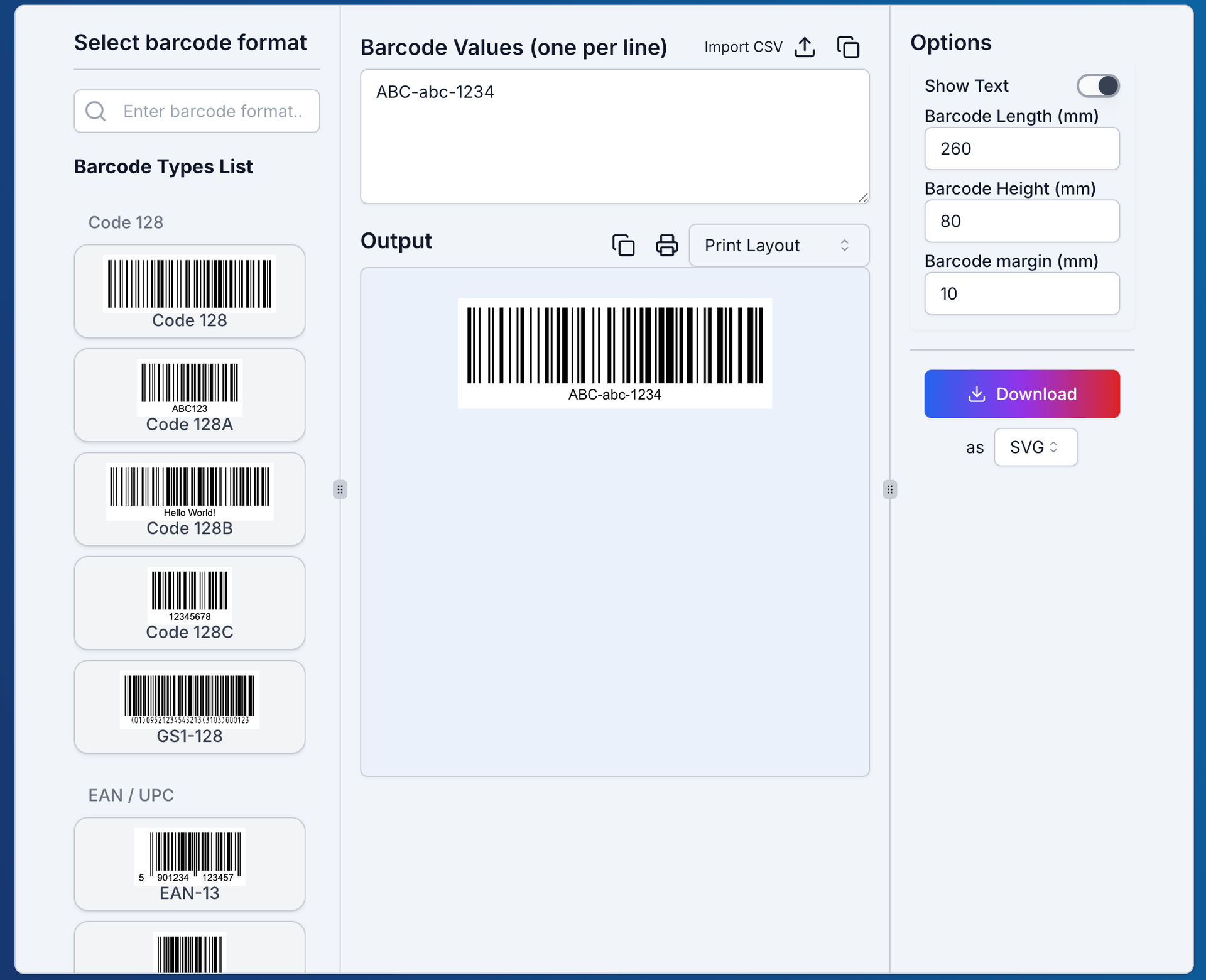Choose the Code 128A barcode format

[x=189, y=395]
